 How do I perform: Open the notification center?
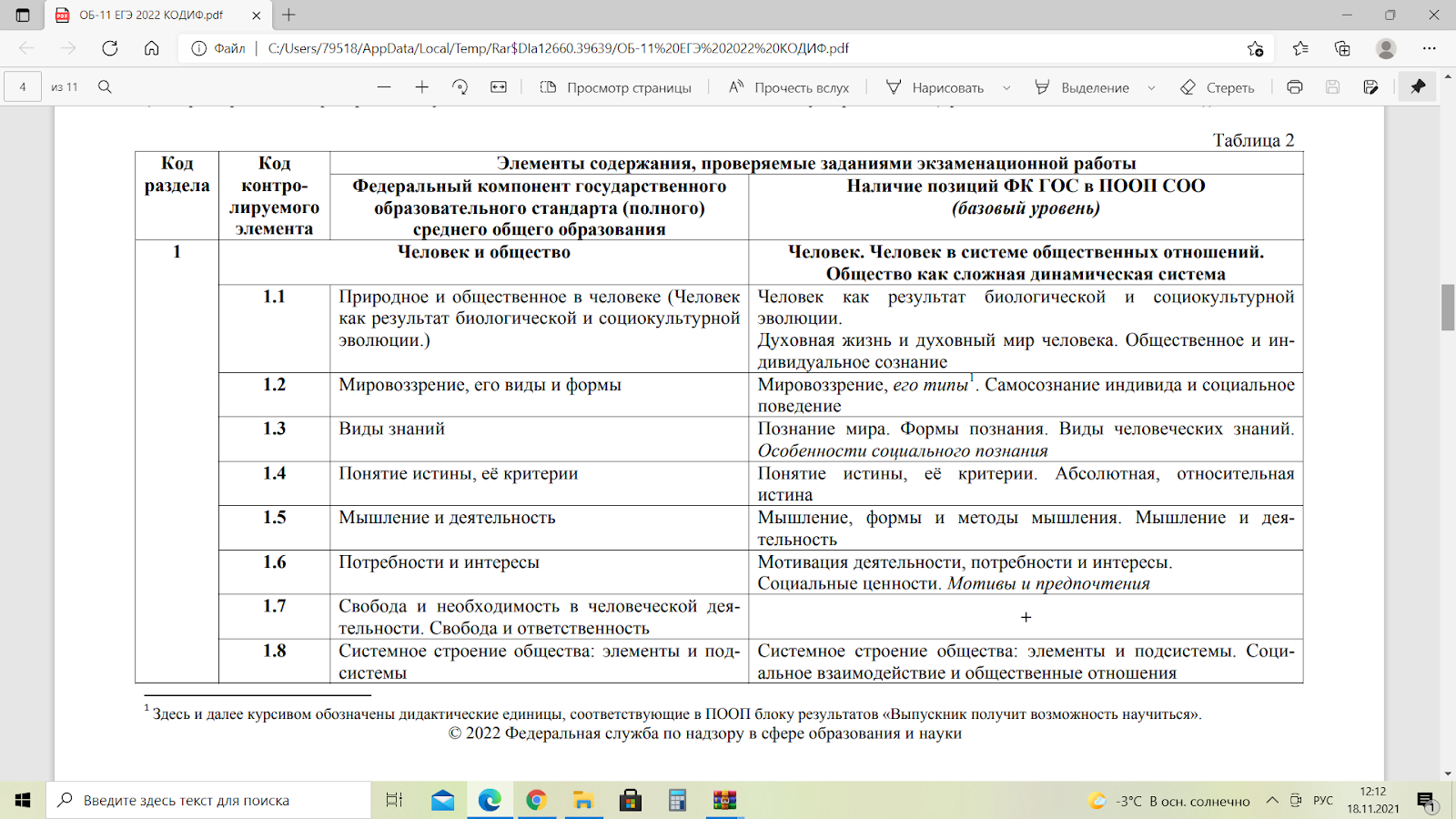click(x=1426, y=801)
